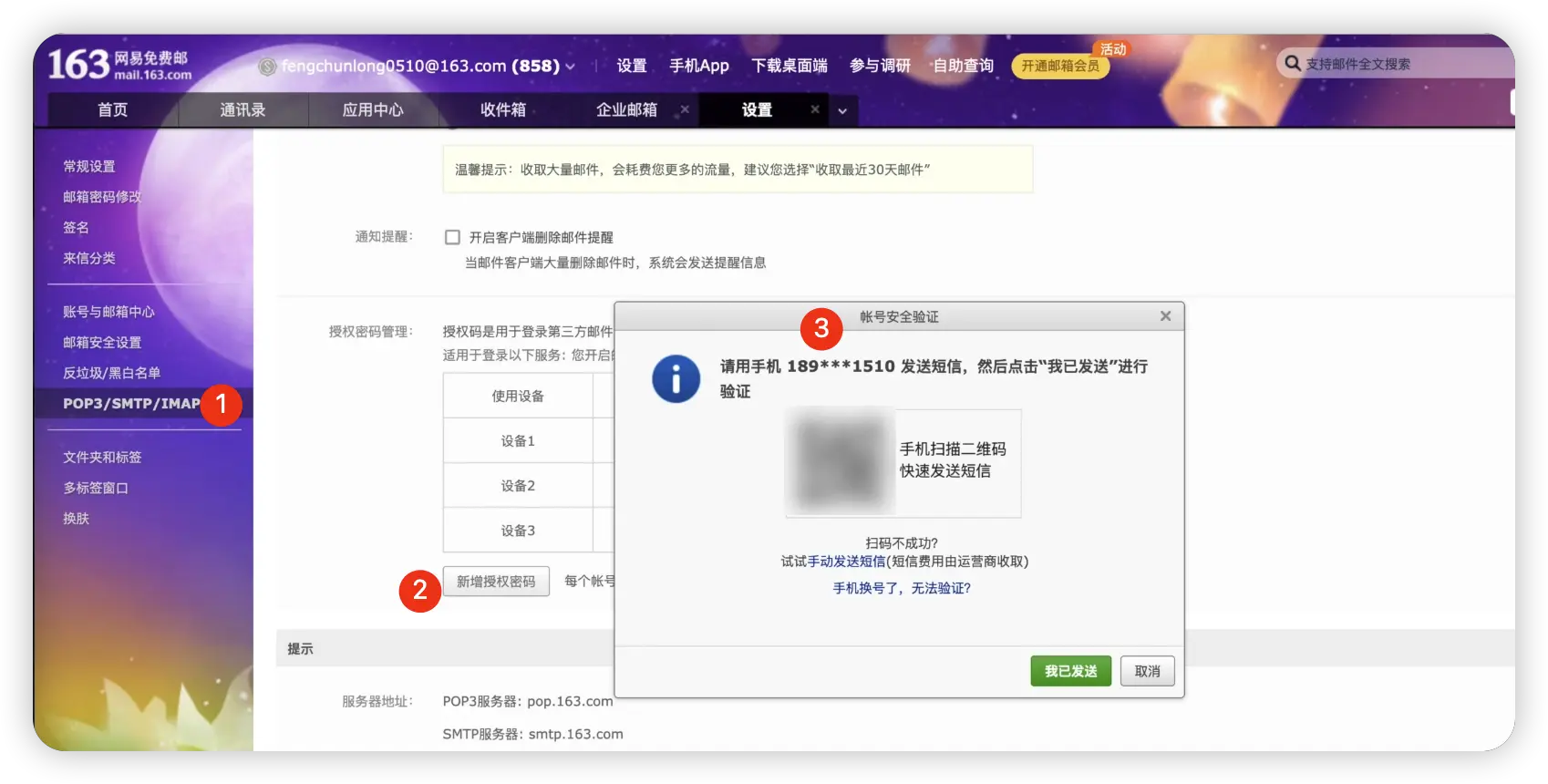
Task: Open the 设置 link in the top header
Action: tap(632, 66)
